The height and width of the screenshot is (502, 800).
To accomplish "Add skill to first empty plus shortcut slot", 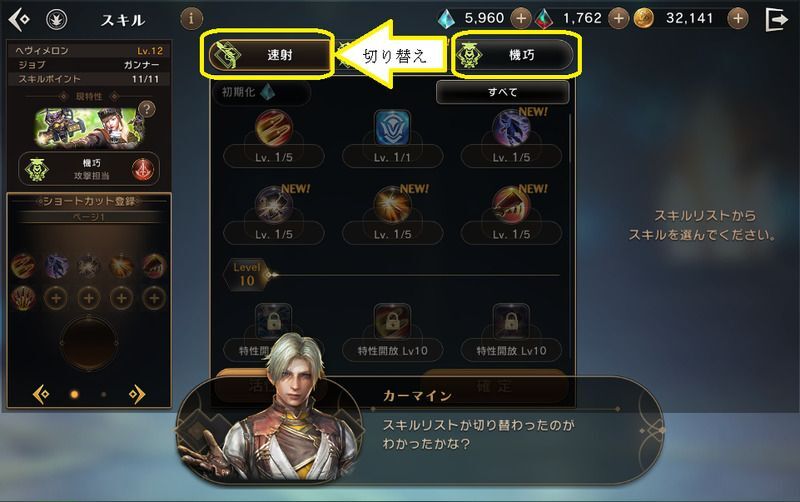I will pyautogui.click(x=56, y=298).
